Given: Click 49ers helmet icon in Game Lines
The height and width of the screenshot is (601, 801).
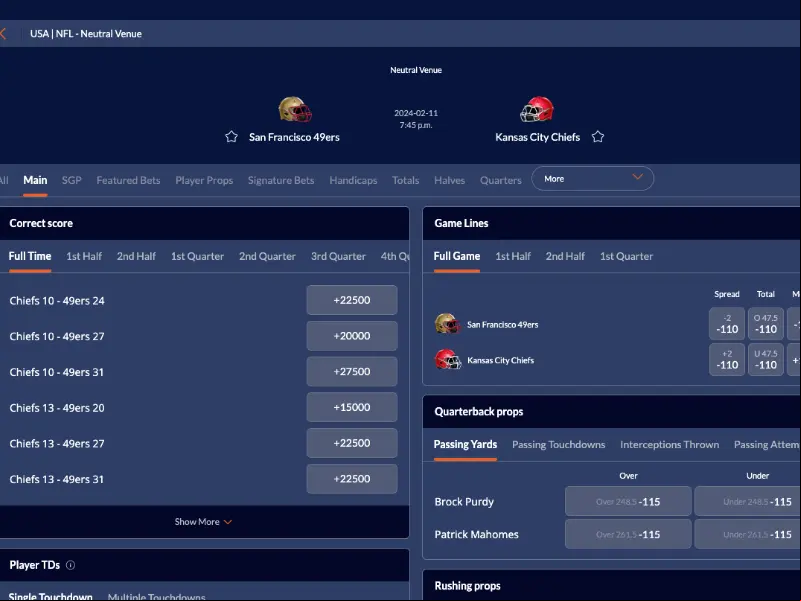Looking at the screenshot, I should (x=447, y=323).
